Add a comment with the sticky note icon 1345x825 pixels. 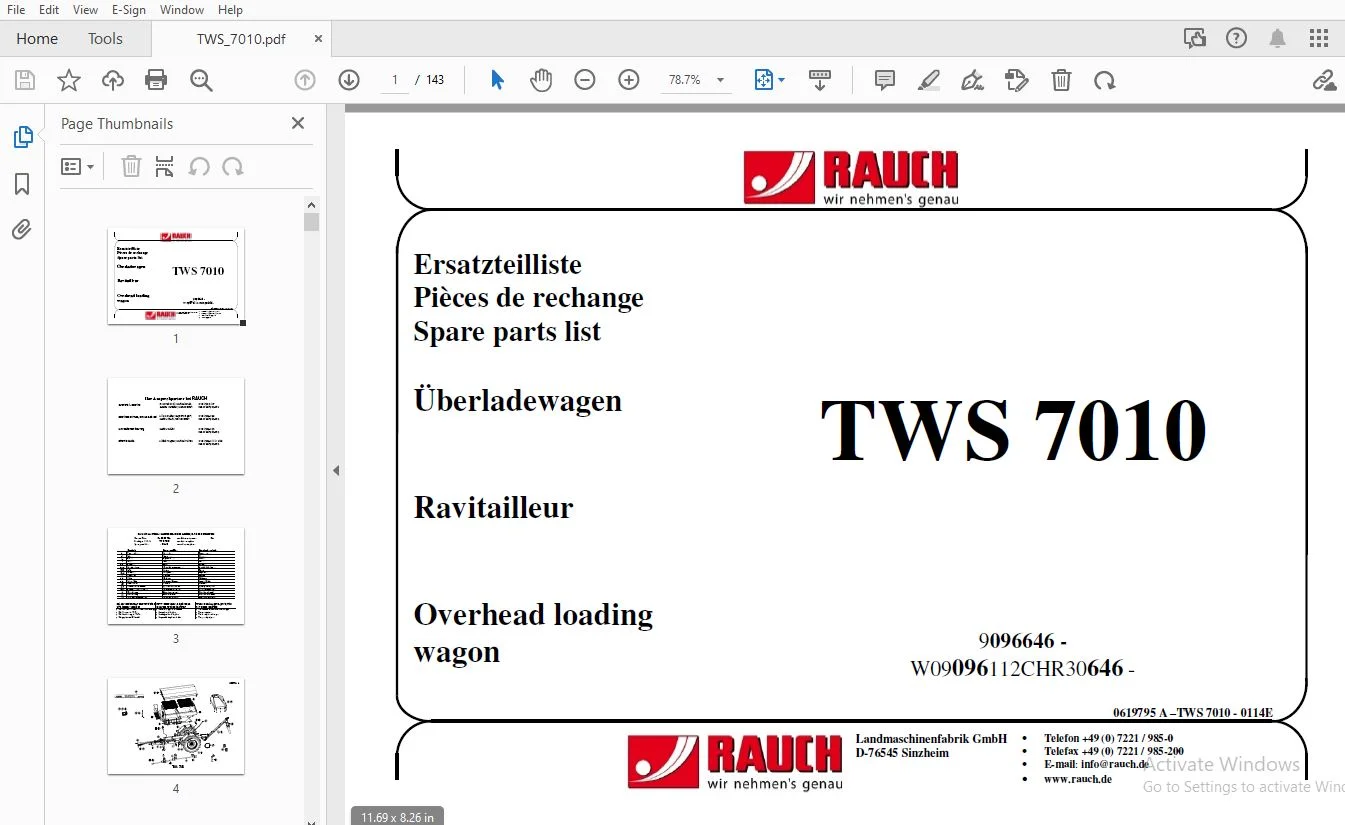885,80
